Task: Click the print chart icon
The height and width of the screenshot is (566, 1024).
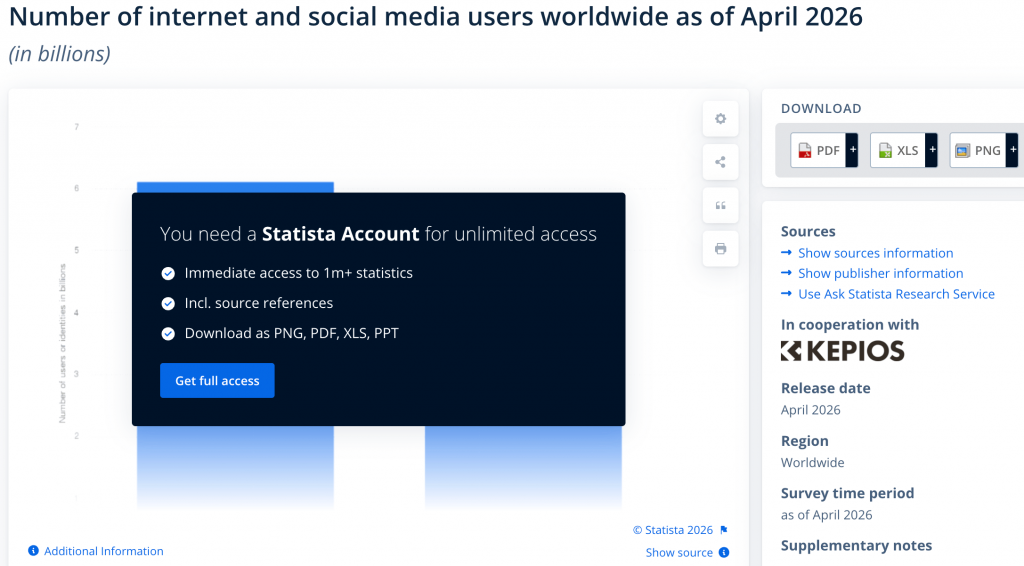Action: [x=720, y=249]
